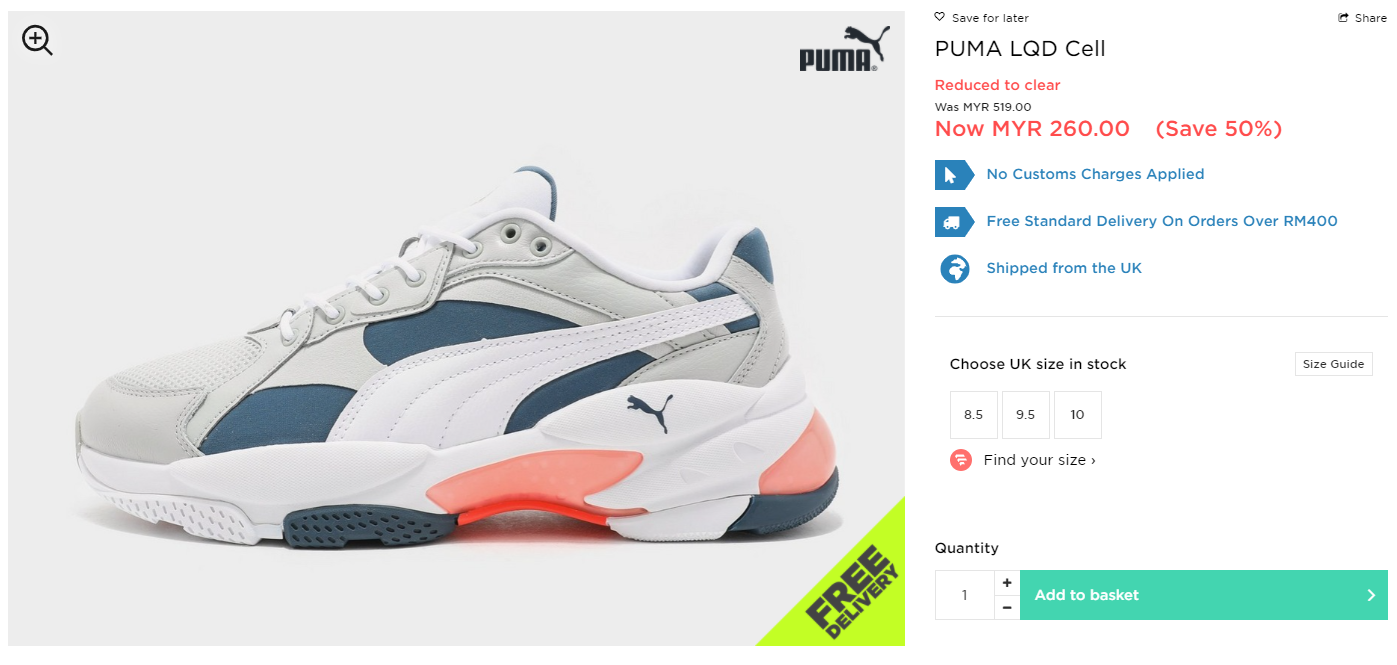Open the Size Guide

coord(1334,364)
